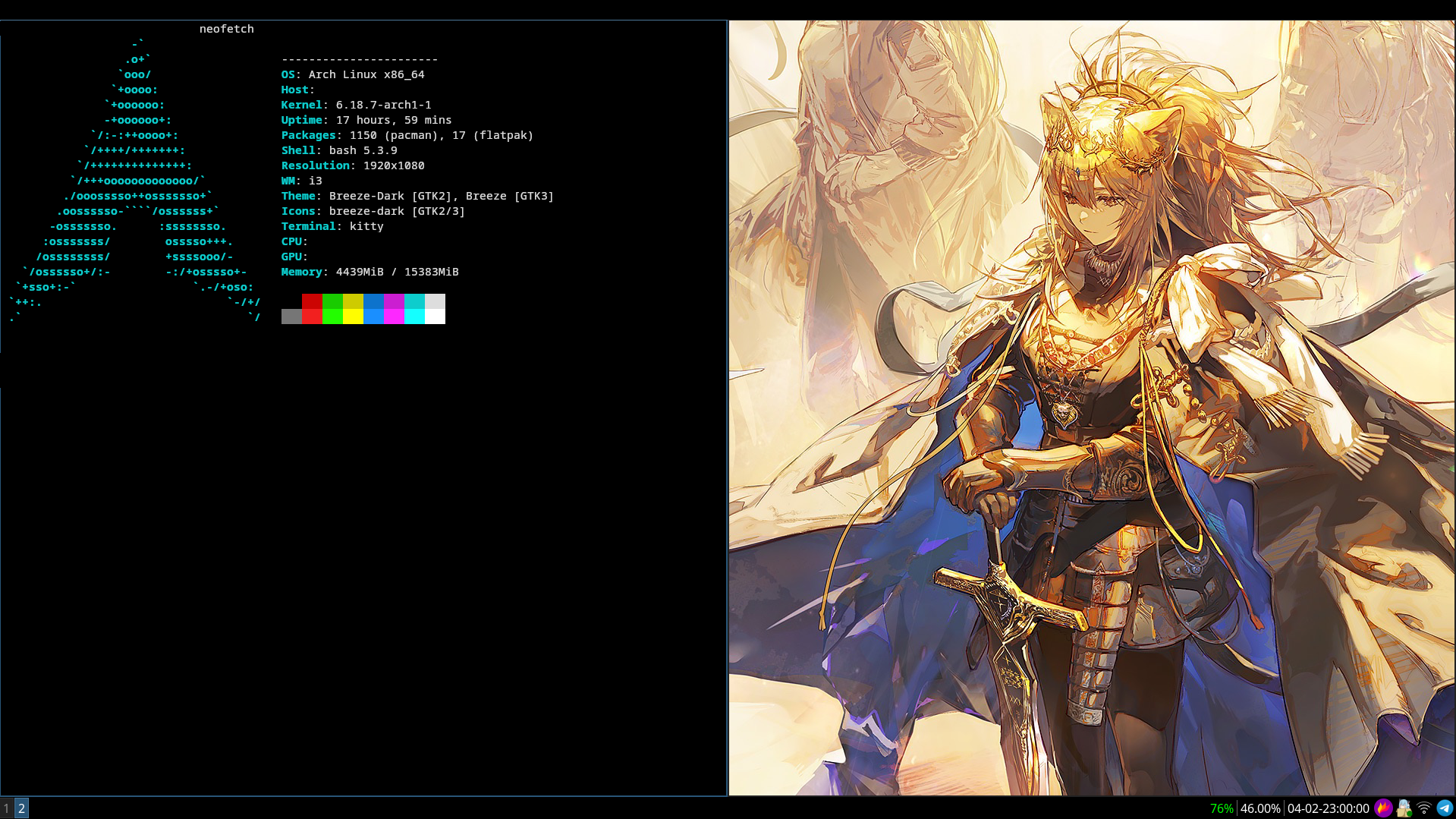Click the 'Icons: breeze-dark [GTK2/3]' line
This screenshot has height=819, width=1456.
tap(373, 211)
